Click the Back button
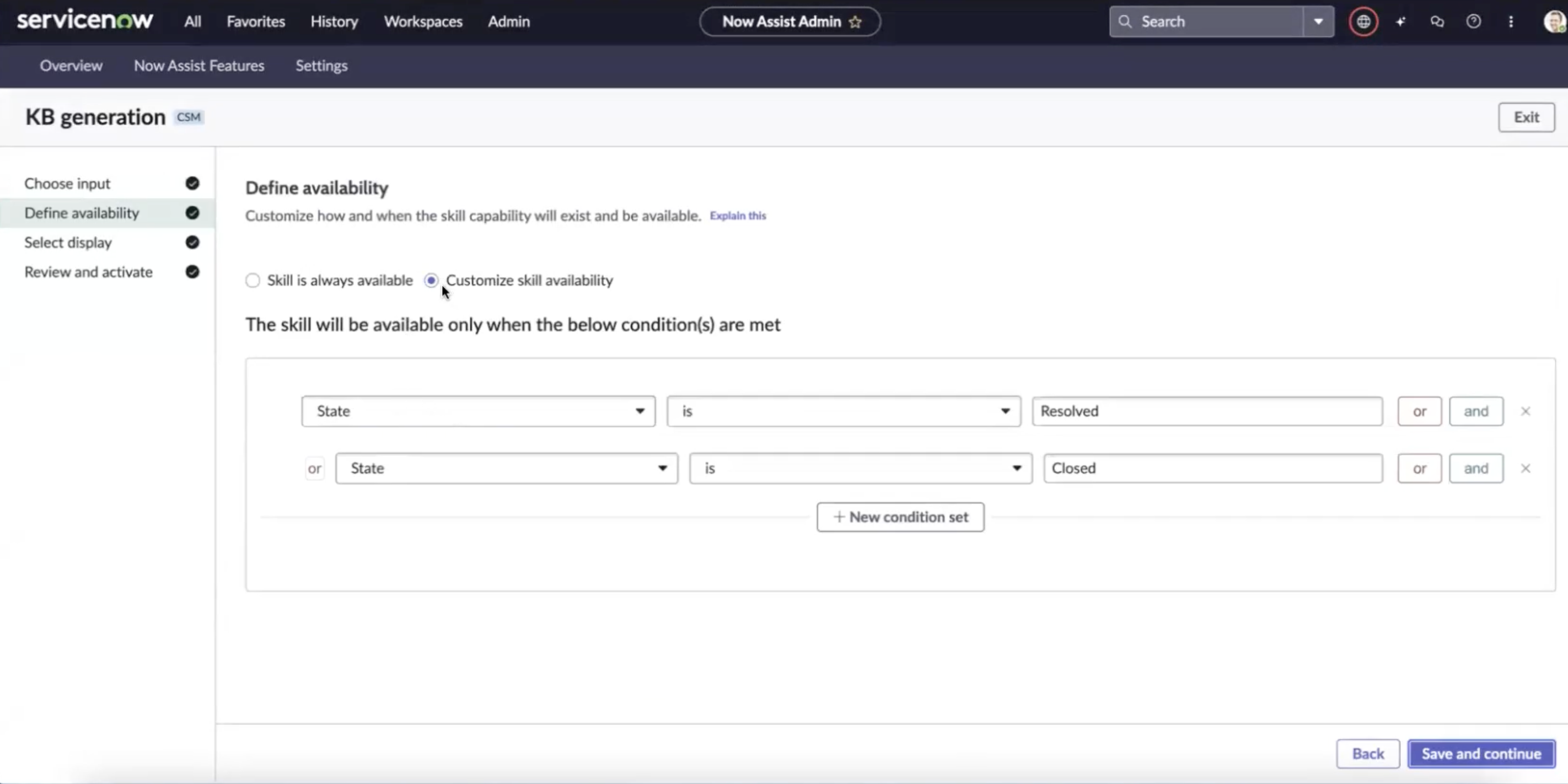The height and width of the screenshot is (784, 1568). click(1368, 754)
